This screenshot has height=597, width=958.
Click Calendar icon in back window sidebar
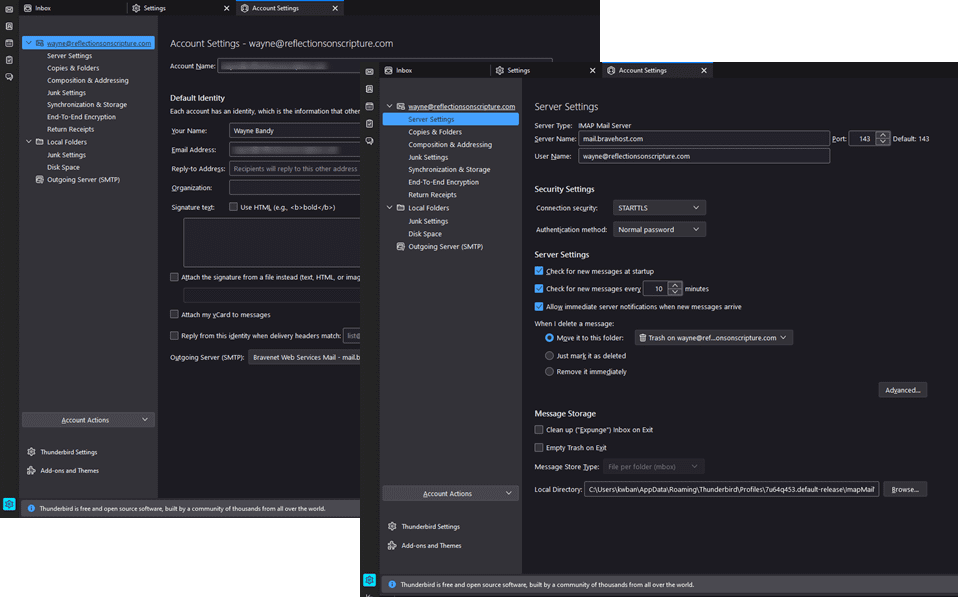coord(9,43)
